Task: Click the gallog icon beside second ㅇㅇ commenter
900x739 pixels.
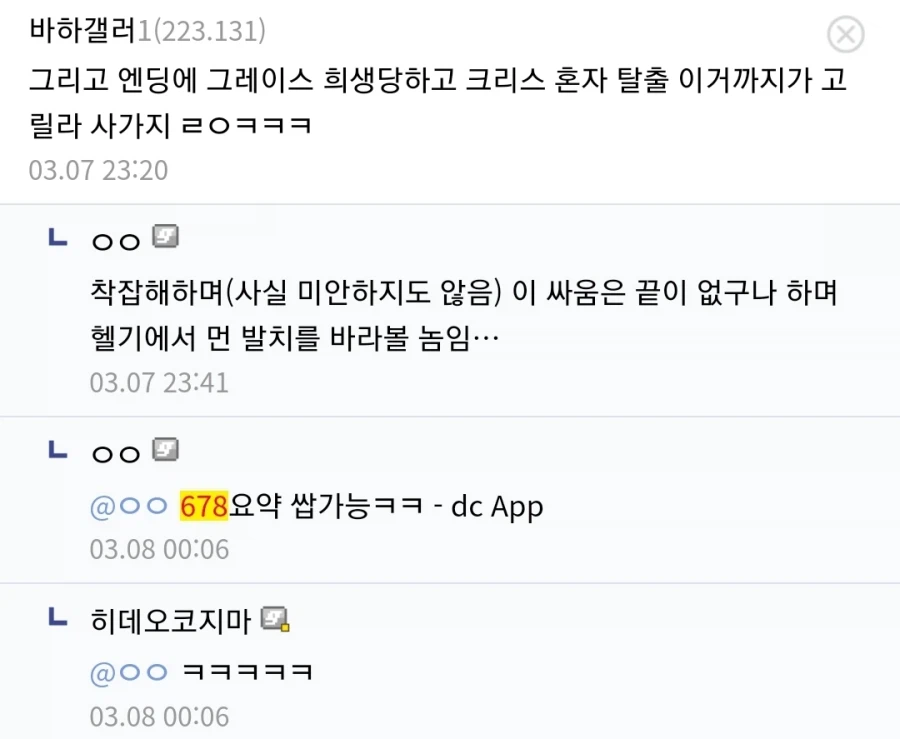Action: click(x=165, y=450)
